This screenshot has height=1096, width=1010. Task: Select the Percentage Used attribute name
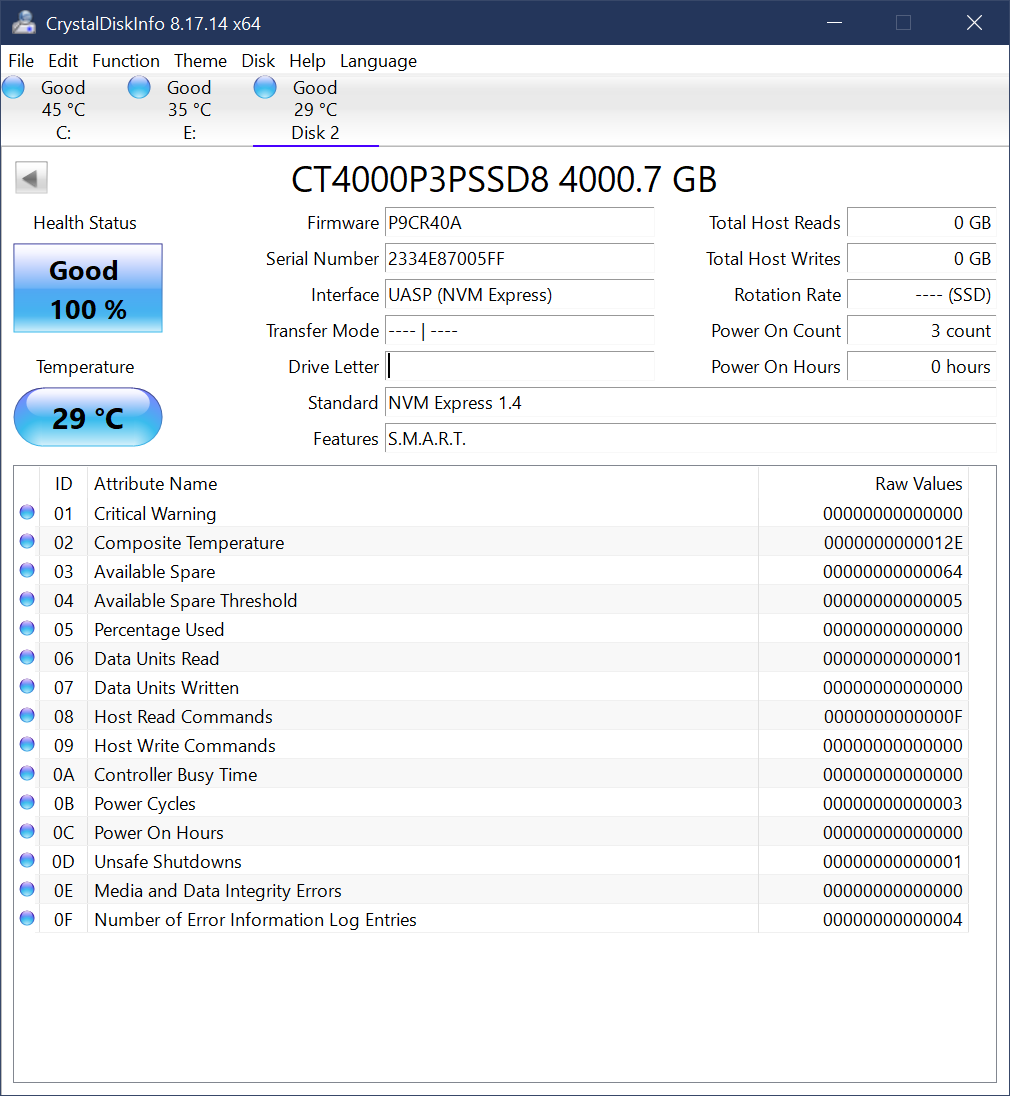(159, 630)
